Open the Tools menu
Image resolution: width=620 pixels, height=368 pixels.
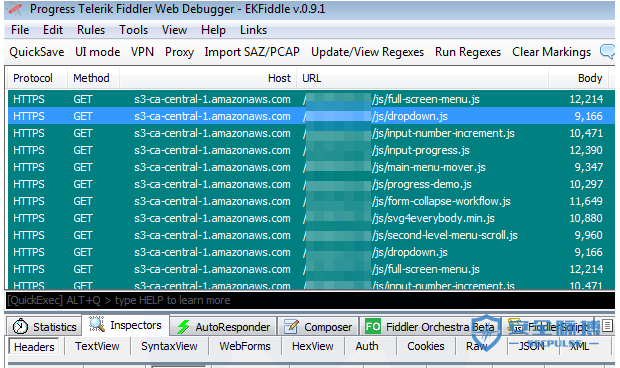(x=133, y=30)
